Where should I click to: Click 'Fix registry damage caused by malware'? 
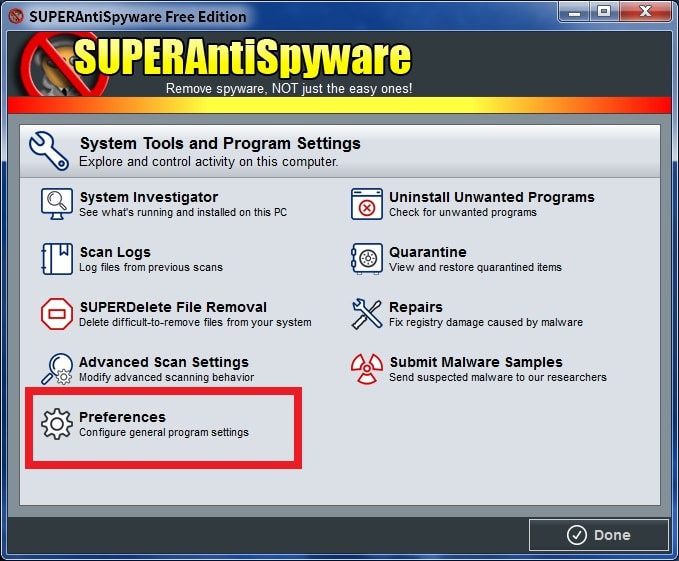[485, 322]
